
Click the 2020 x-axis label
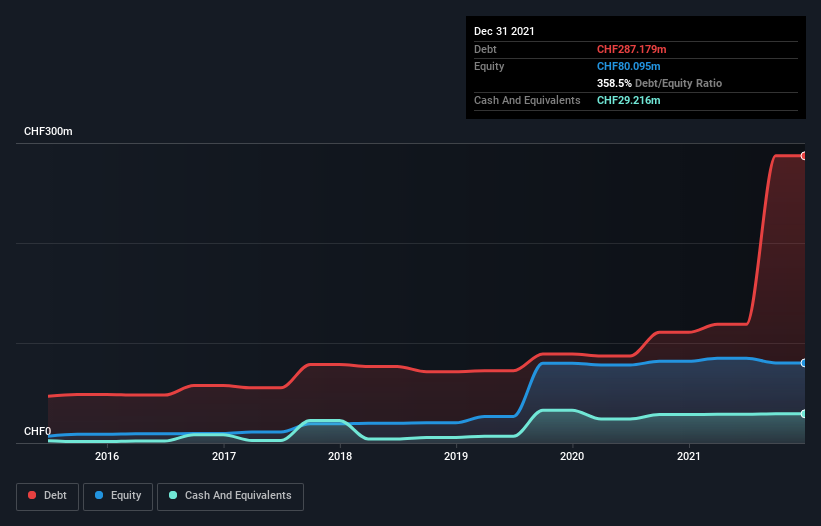coord(572,456)
